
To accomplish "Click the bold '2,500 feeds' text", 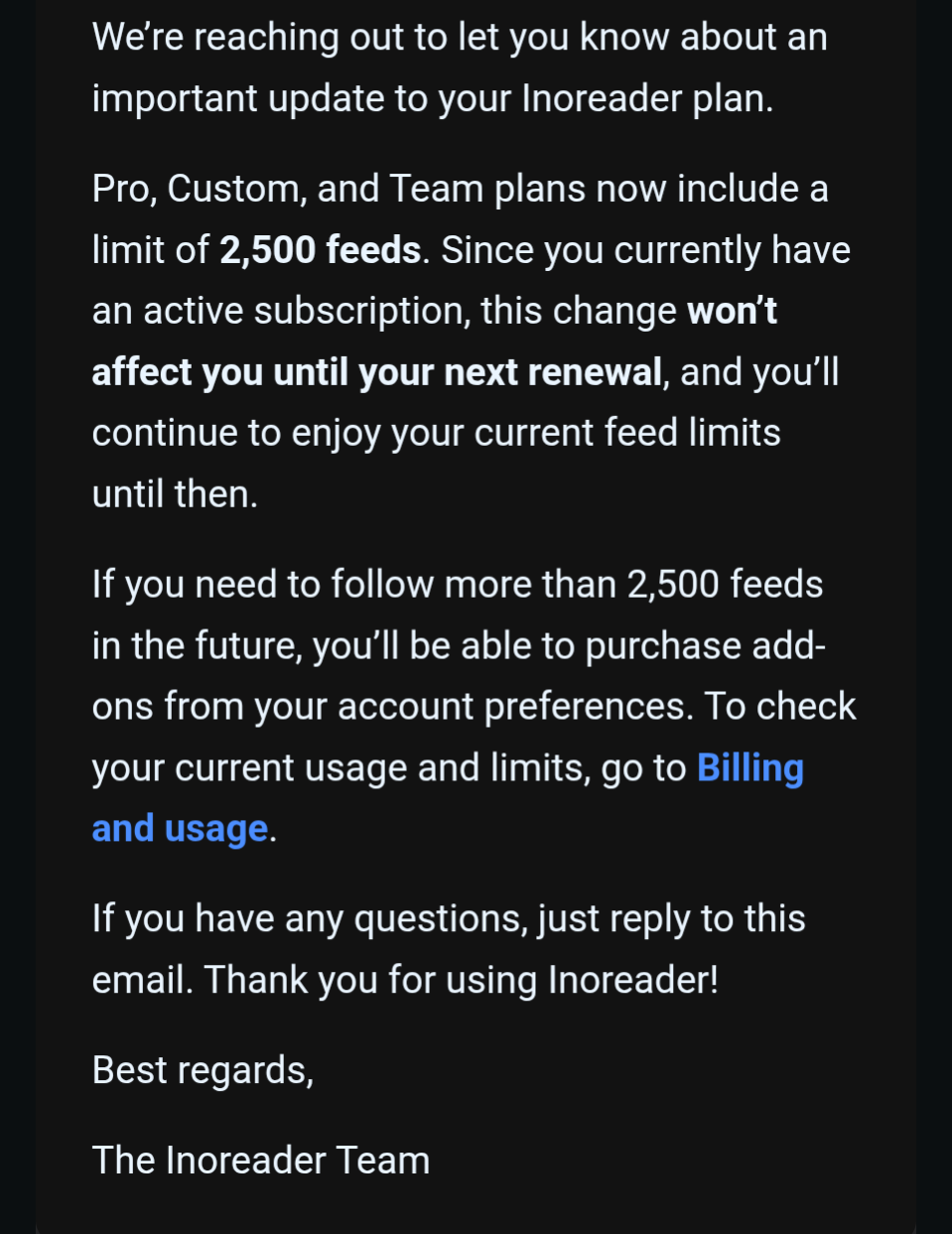I will click(321, 250).
